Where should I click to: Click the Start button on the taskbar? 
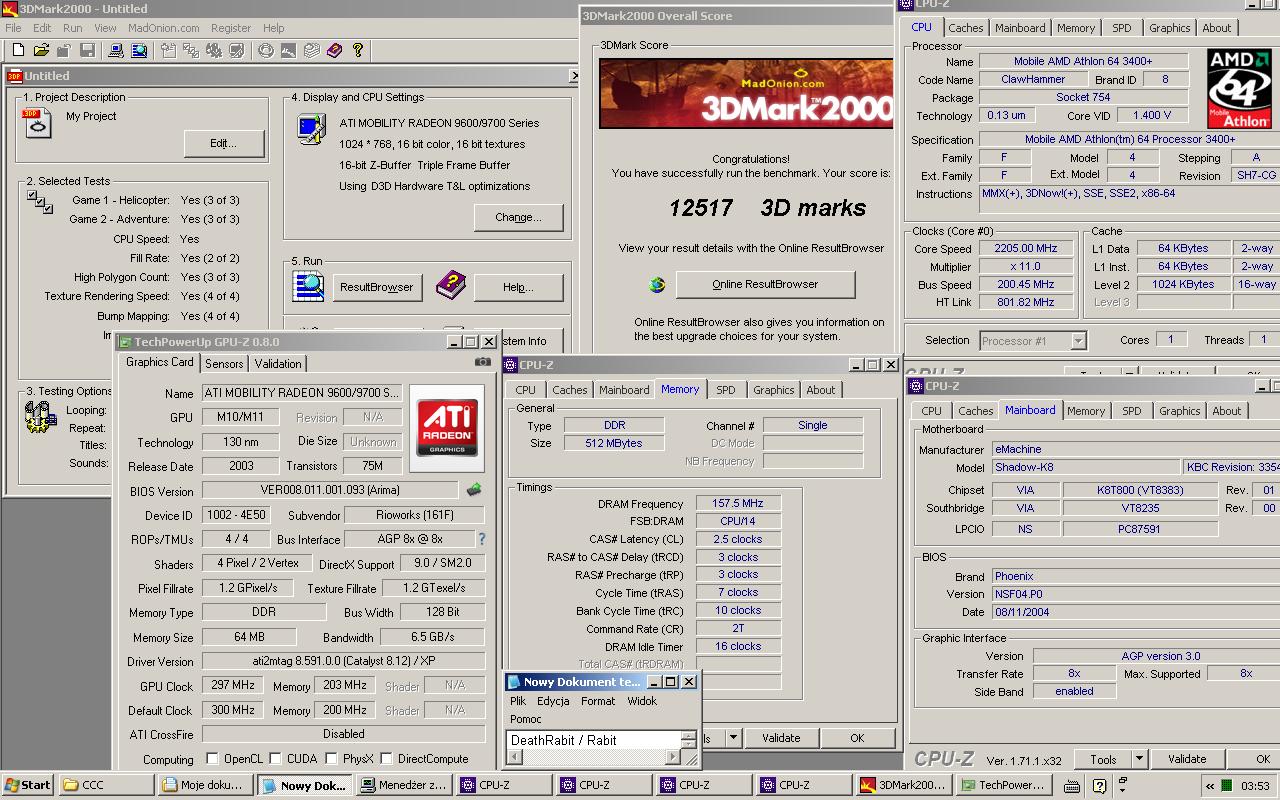click(x=28, y=785)
